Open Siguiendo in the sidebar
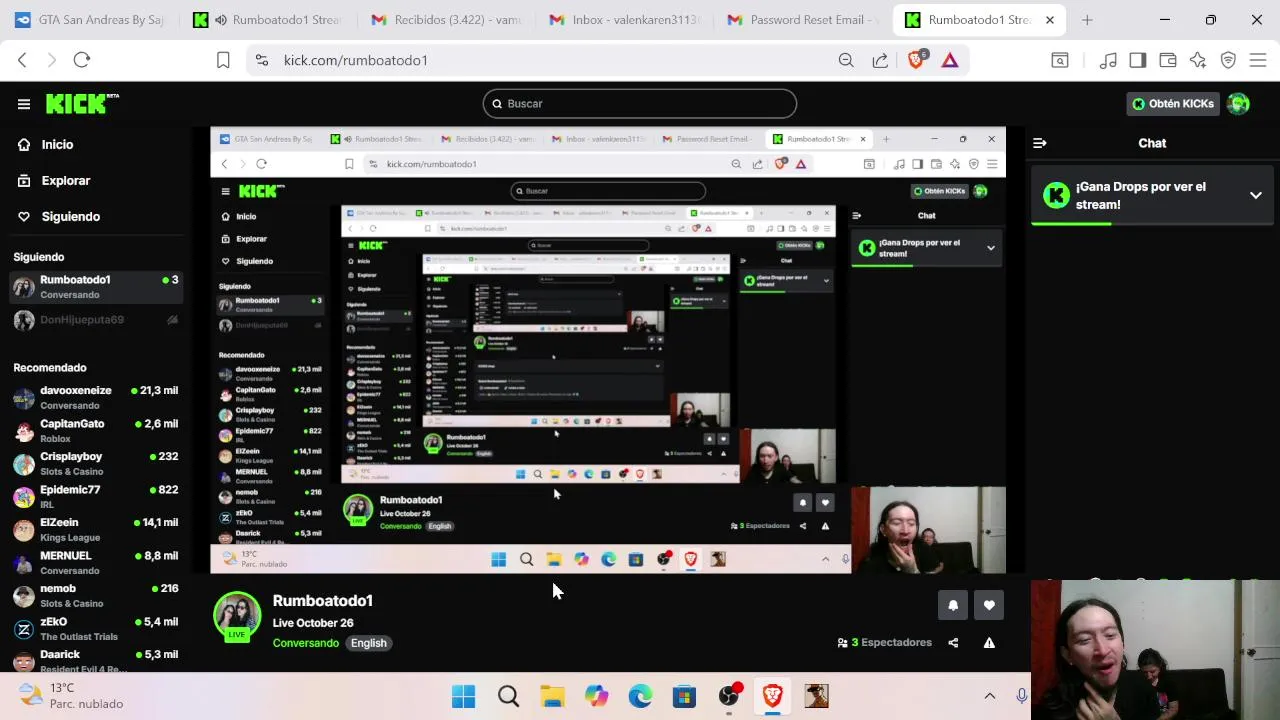This screenshot has width=1280, height=720. (x=70, y=217)
